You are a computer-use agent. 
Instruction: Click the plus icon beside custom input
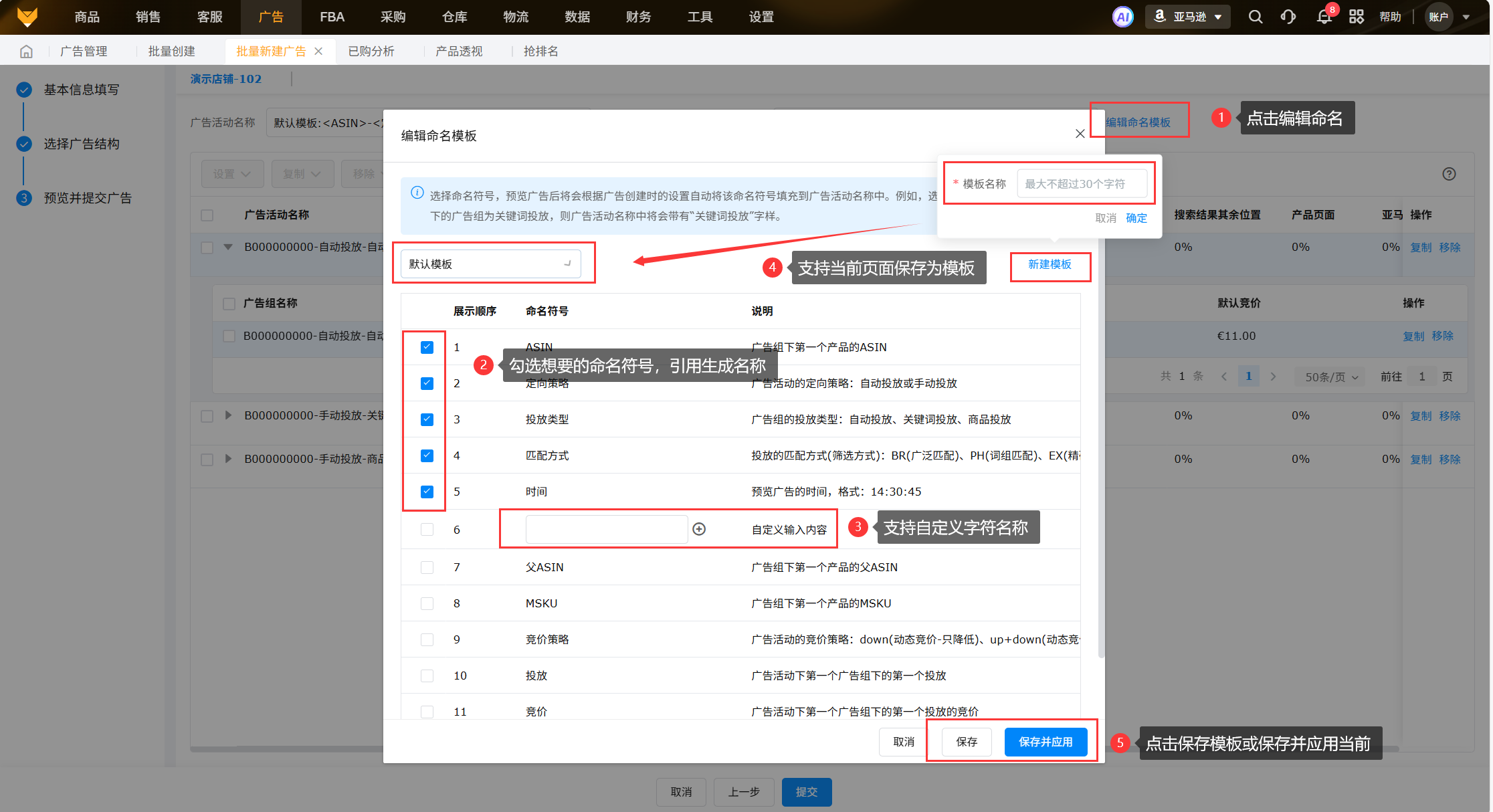click(699, 529)
